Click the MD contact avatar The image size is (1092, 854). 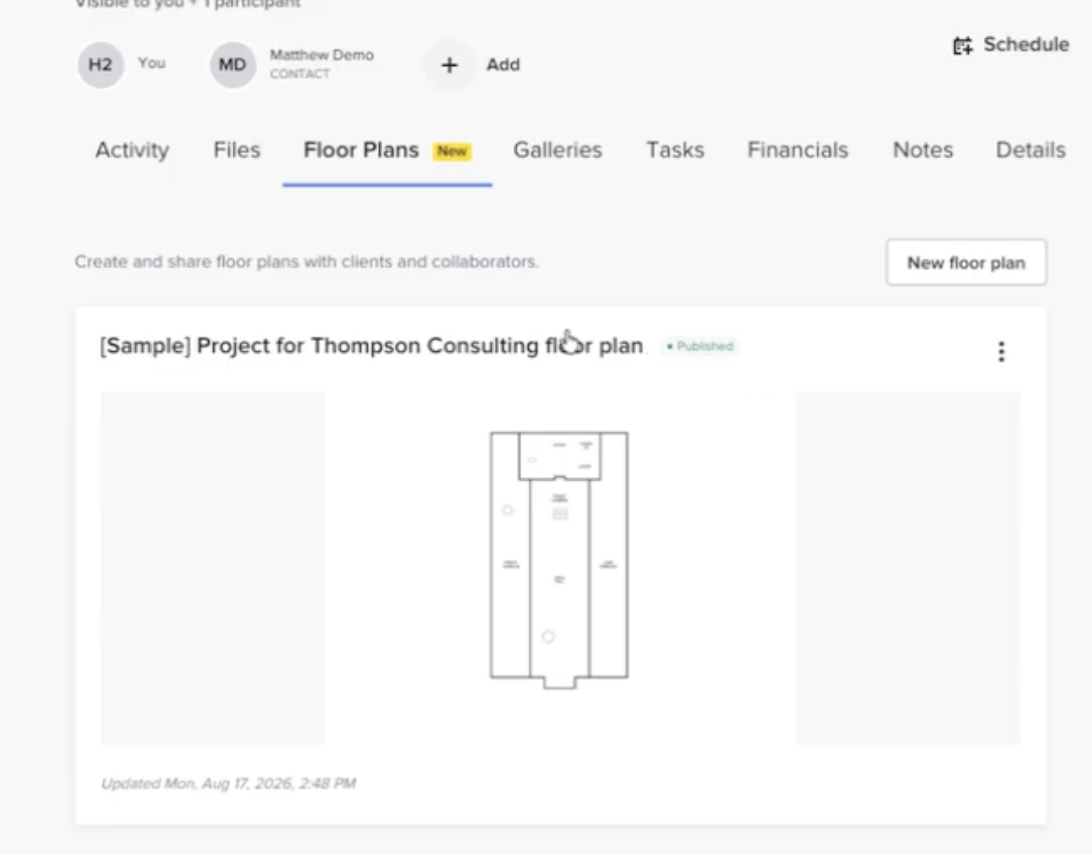coord(233,65)
